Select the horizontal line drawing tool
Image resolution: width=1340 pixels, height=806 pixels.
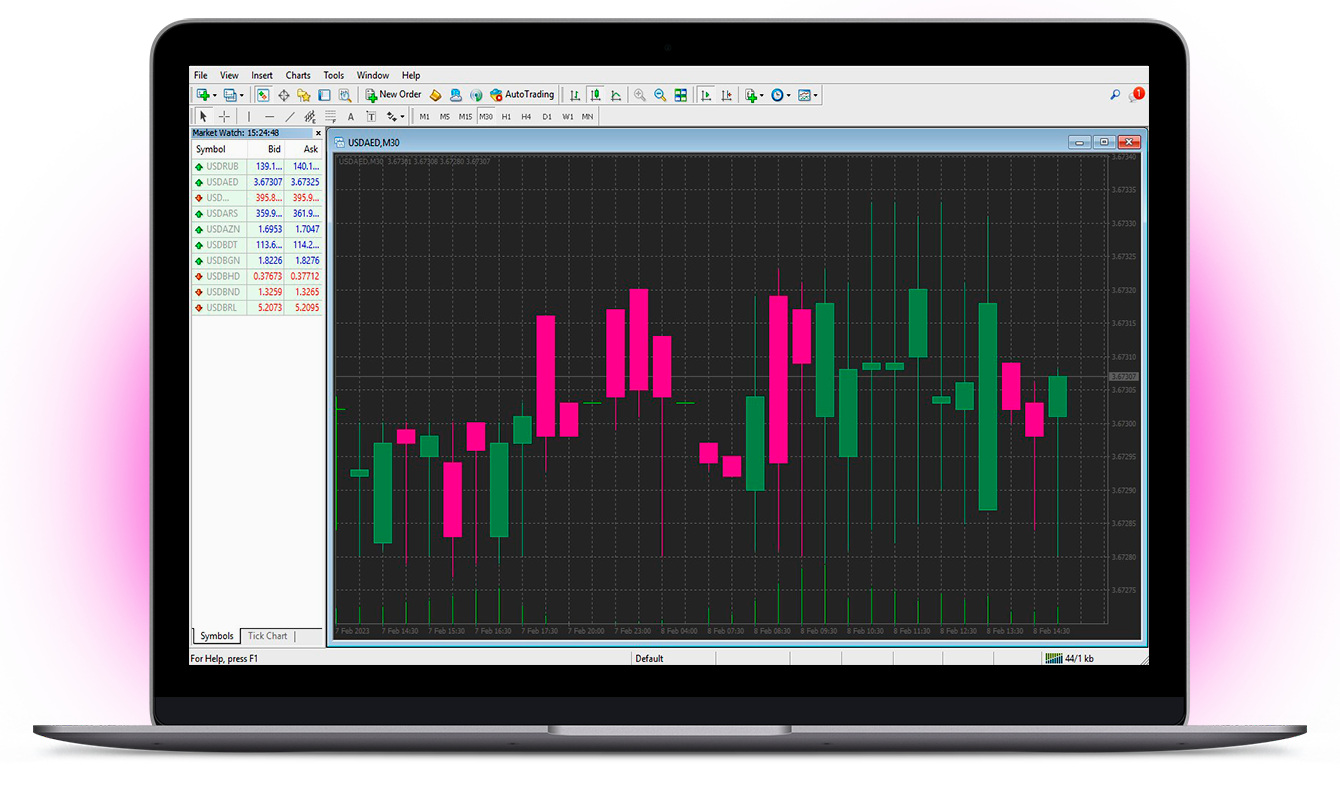pos(269,116)
